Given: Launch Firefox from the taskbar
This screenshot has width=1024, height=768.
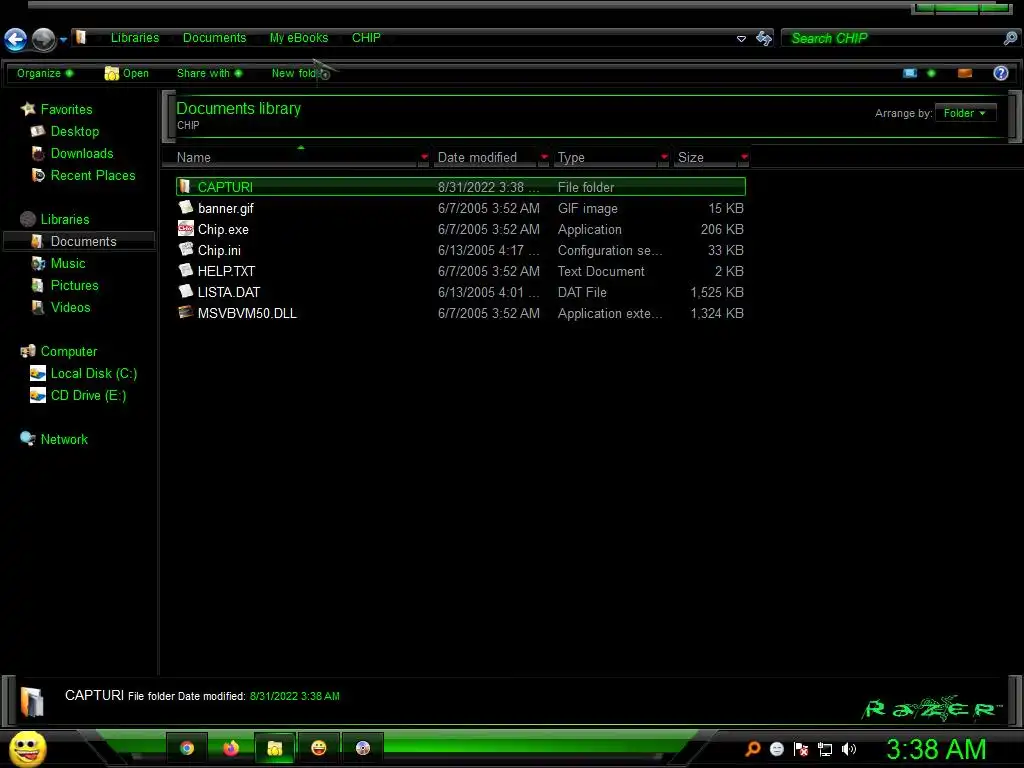Looking at the screenshot, I should tap(231, 748).
